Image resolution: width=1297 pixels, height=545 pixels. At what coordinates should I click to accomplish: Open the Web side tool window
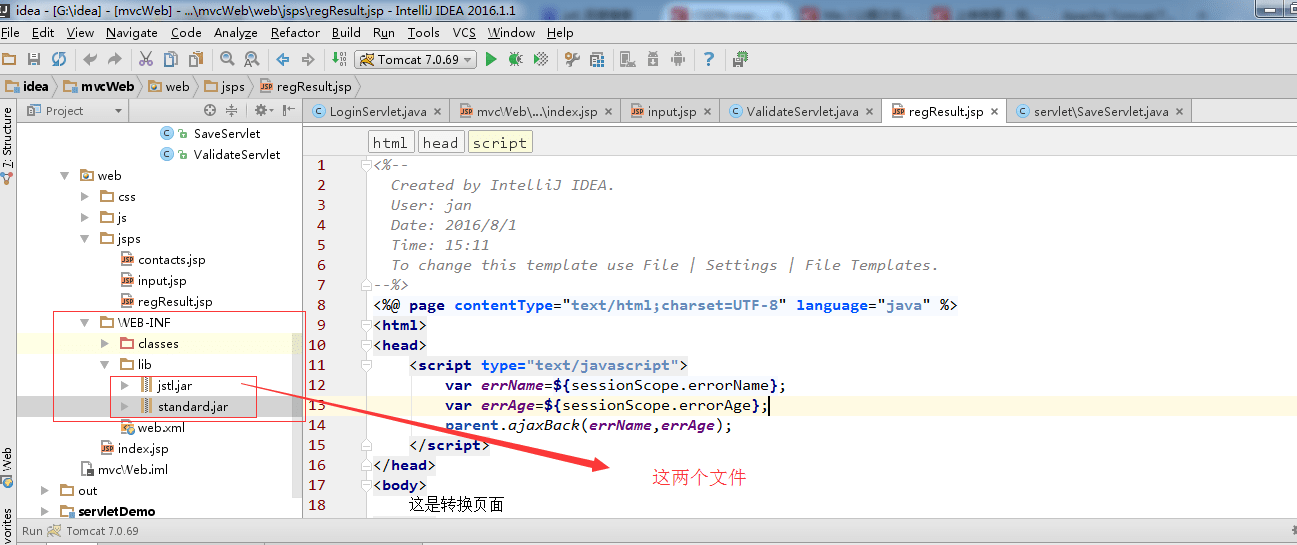(x=7, y=466)
